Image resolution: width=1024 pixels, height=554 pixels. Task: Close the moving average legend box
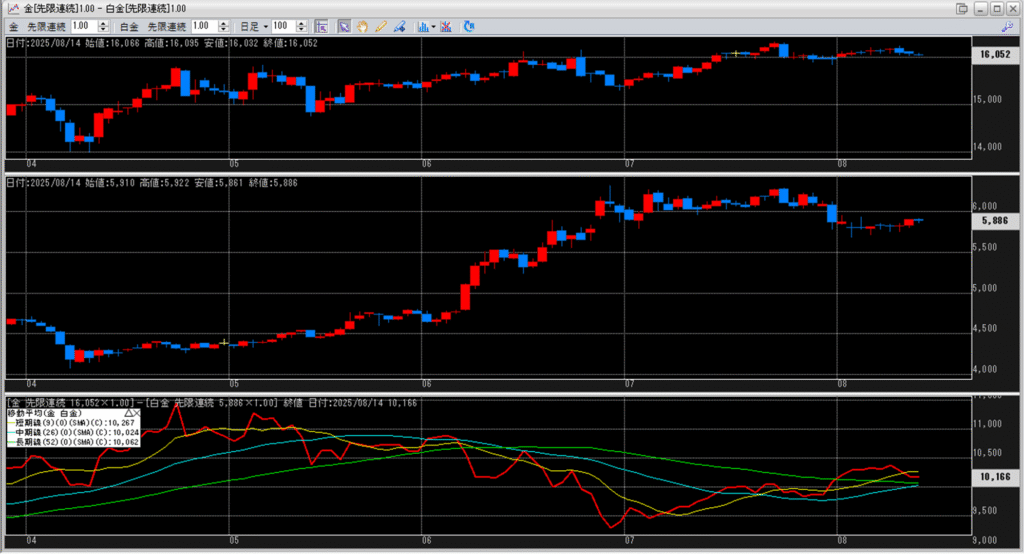coord(137,412)
